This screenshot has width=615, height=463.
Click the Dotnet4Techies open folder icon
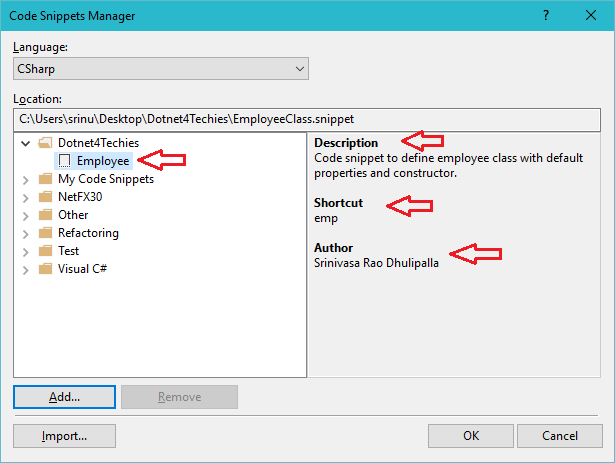45,142
